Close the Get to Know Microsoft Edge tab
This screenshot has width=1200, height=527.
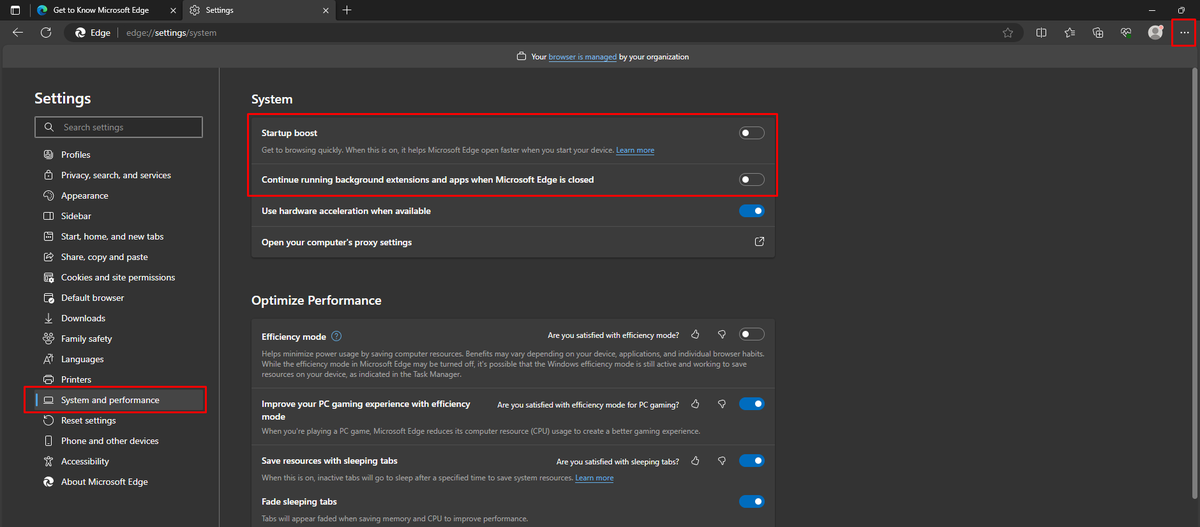pyautogui.click(x=171, y=10)
